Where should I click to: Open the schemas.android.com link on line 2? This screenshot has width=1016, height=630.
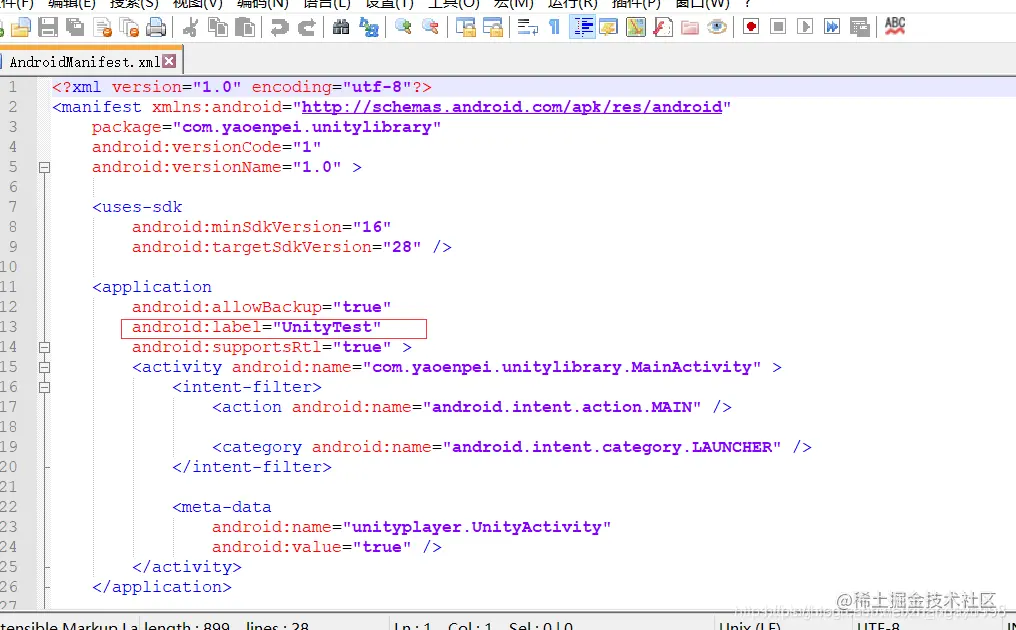512,107
